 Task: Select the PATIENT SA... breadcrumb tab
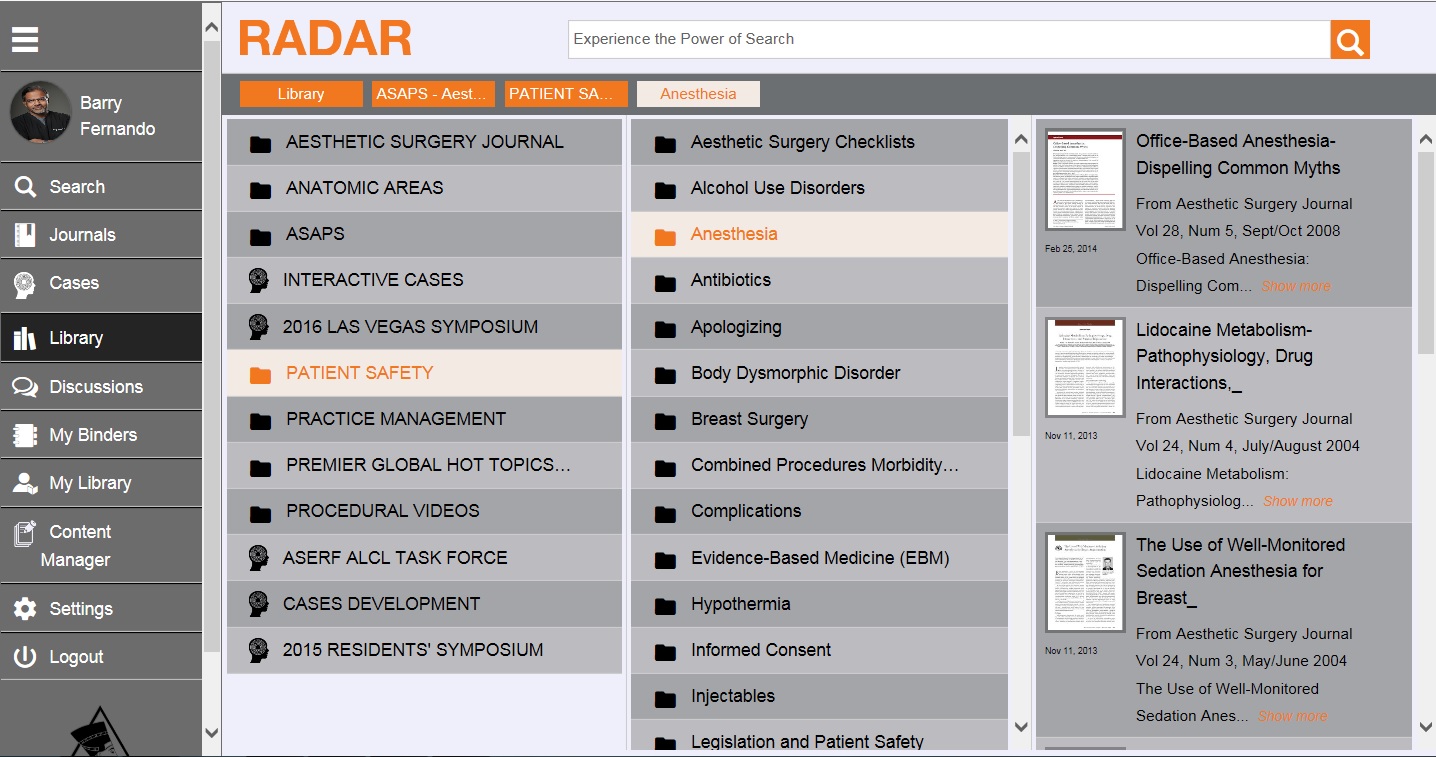coord(566,94)
